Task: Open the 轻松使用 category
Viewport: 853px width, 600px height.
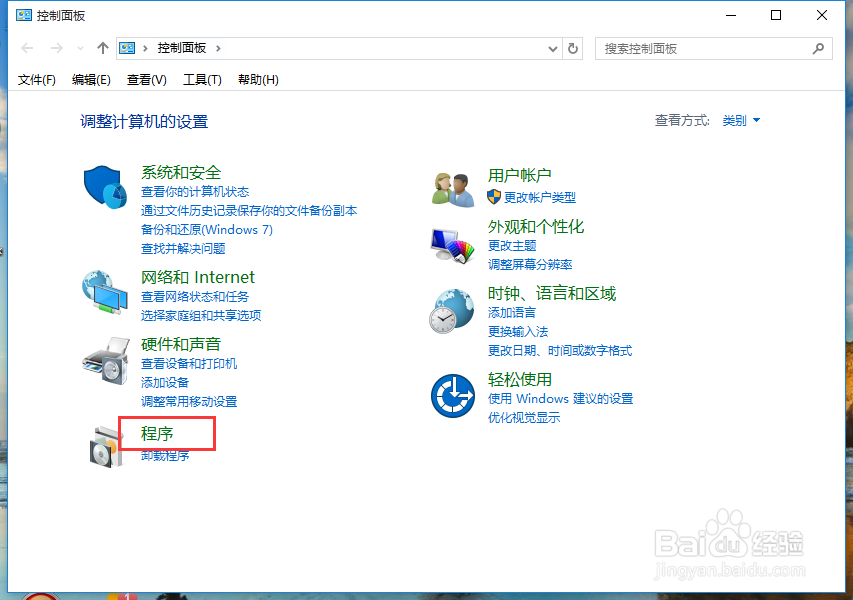Action: point(520,379)
